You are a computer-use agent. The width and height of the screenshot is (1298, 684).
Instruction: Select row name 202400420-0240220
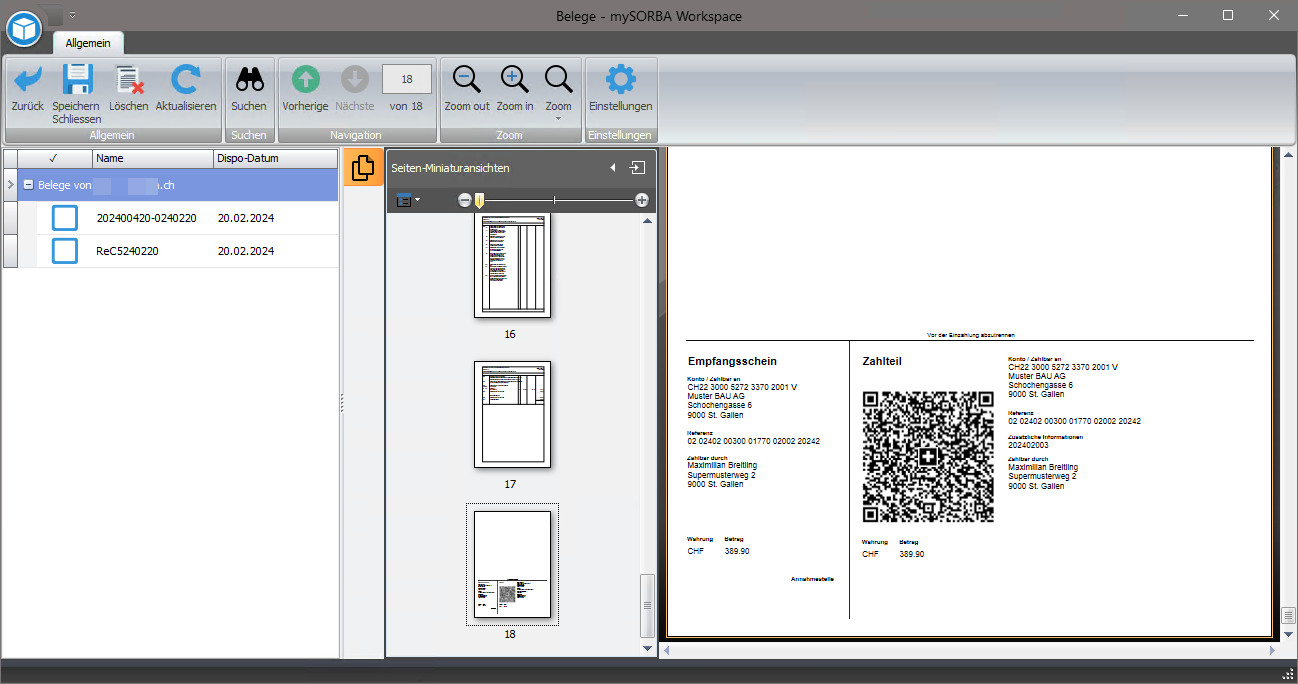(x=146, y=218)
